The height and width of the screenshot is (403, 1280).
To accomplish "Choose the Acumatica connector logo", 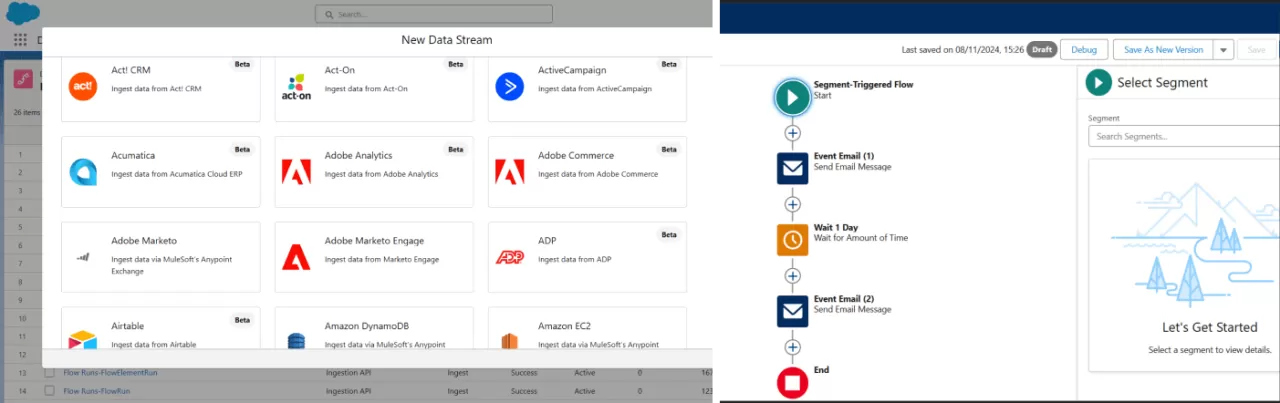I will pyautogui.click(x=83, y=172).
